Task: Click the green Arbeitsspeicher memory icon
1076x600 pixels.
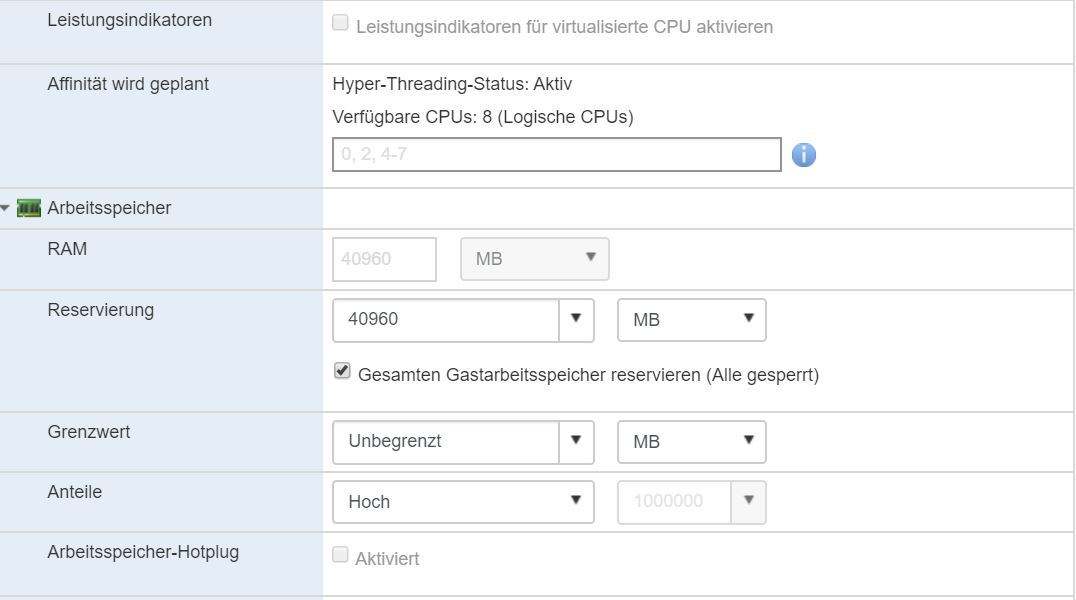Action: tap(29, 209)
